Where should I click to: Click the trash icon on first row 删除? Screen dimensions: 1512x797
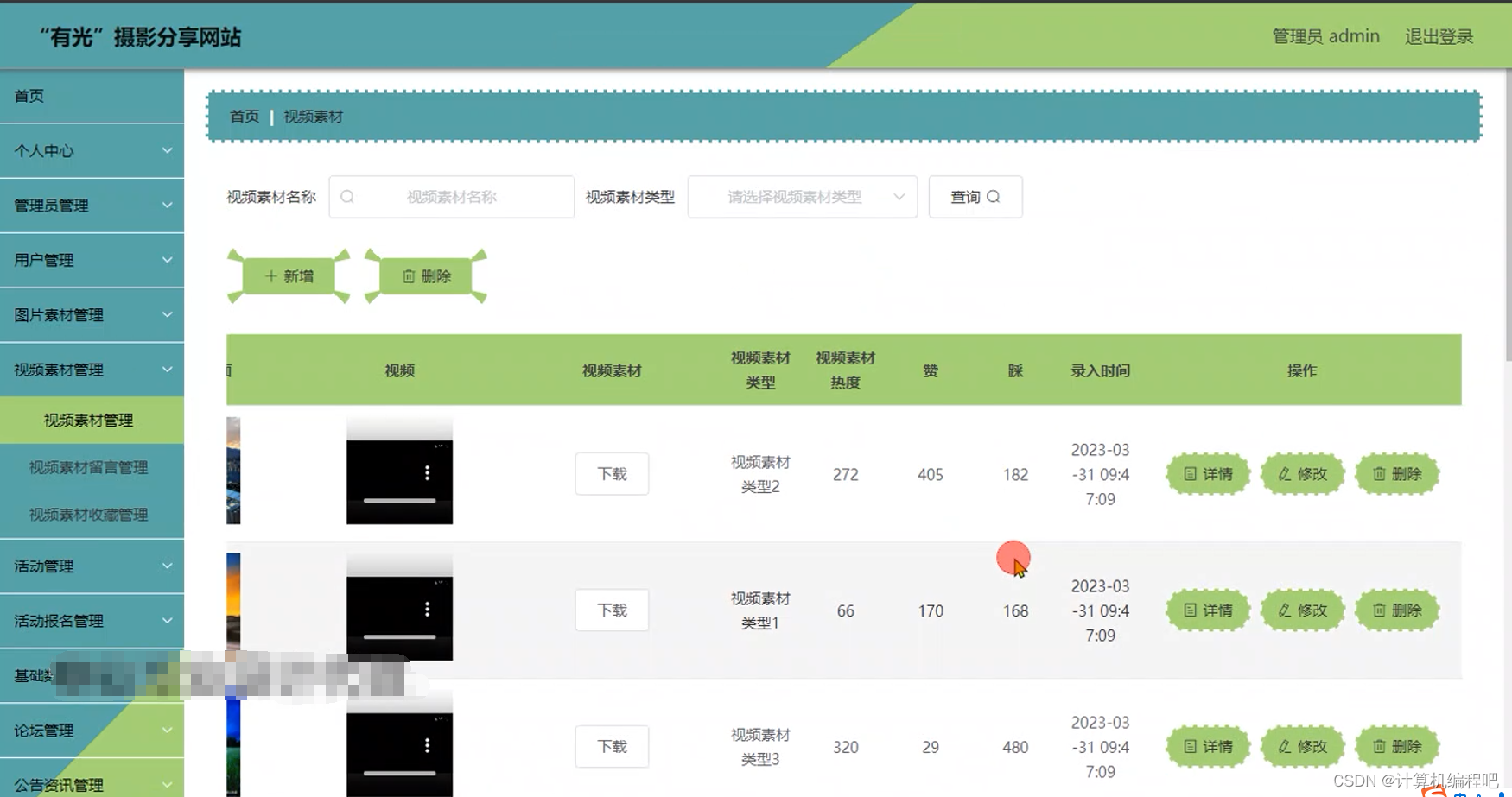[x=1381, y=473]
